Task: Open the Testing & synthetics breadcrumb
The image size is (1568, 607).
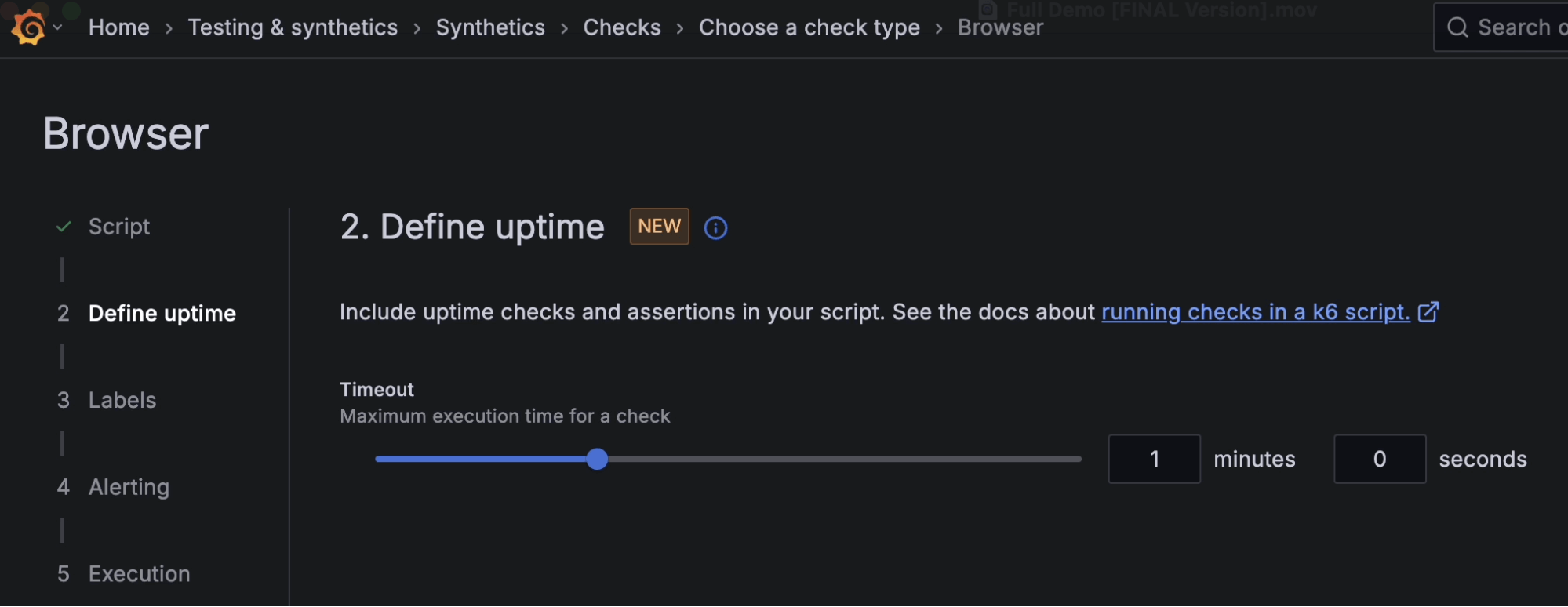Action: [x=293, y=27]
